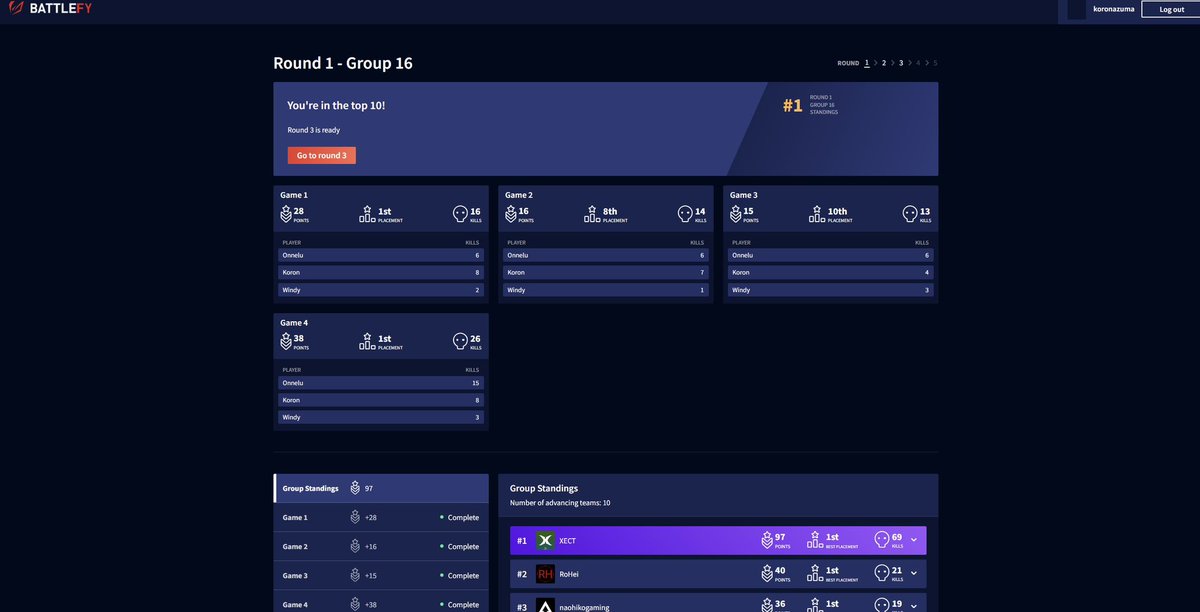Click the RoHei row kills skull icon

882,574
